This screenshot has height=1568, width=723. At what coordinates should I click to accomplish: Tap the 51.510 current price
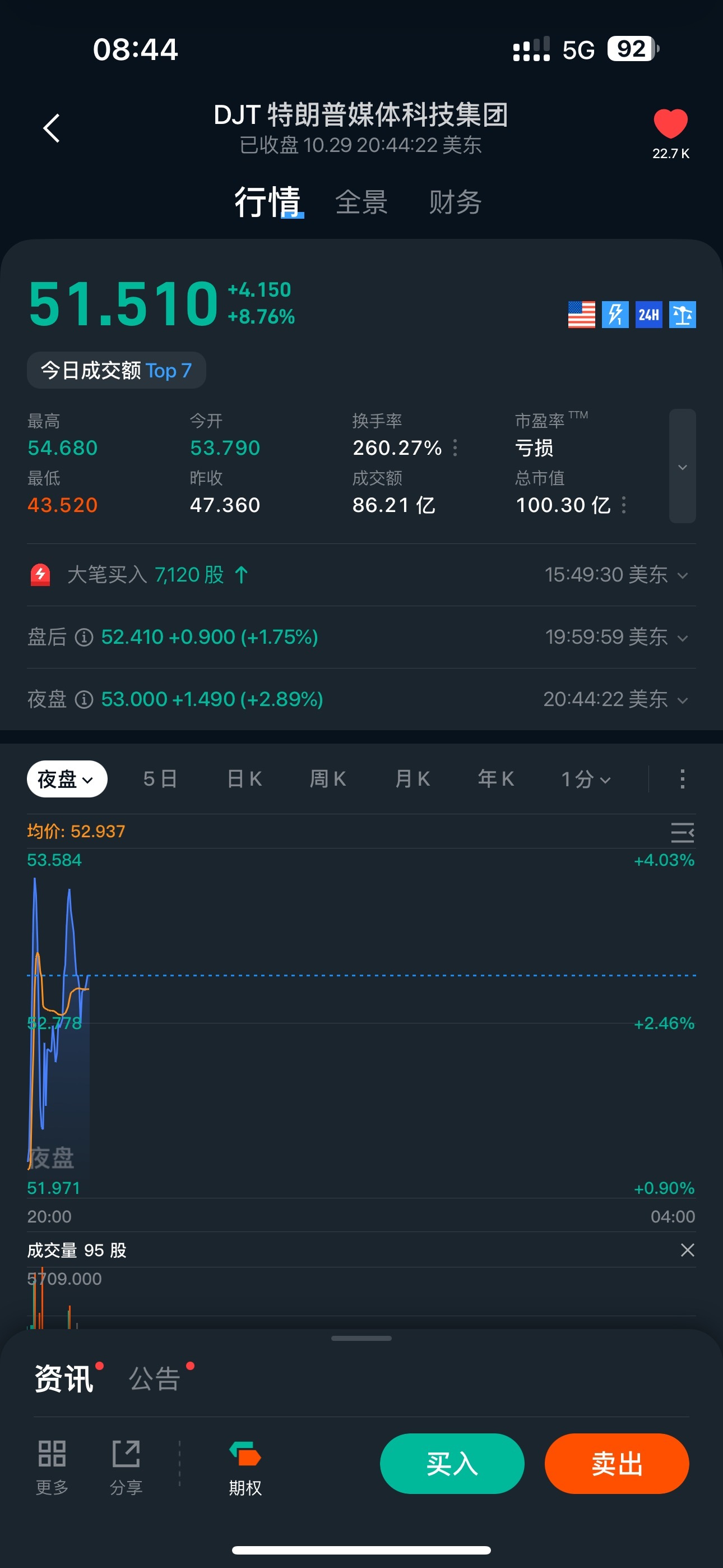(x=123, y=304)
